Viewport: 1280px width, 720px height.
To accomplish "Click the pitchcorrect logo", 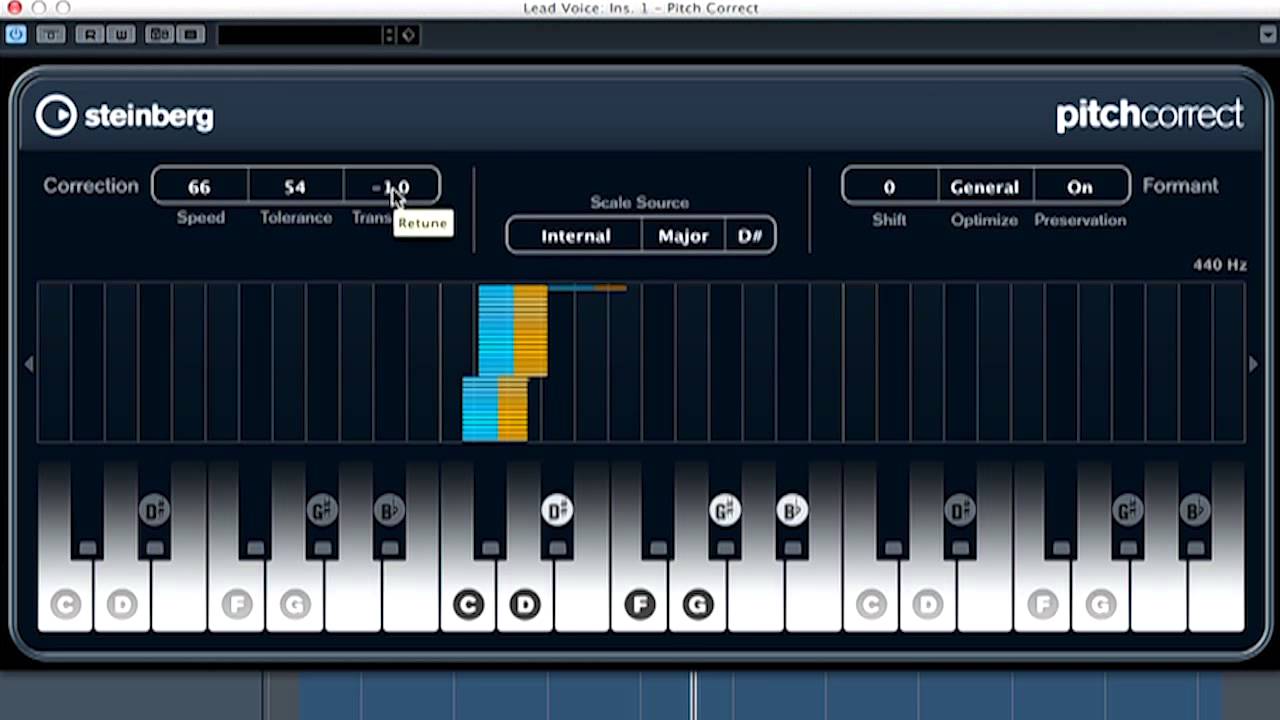I will (1150, 115).
